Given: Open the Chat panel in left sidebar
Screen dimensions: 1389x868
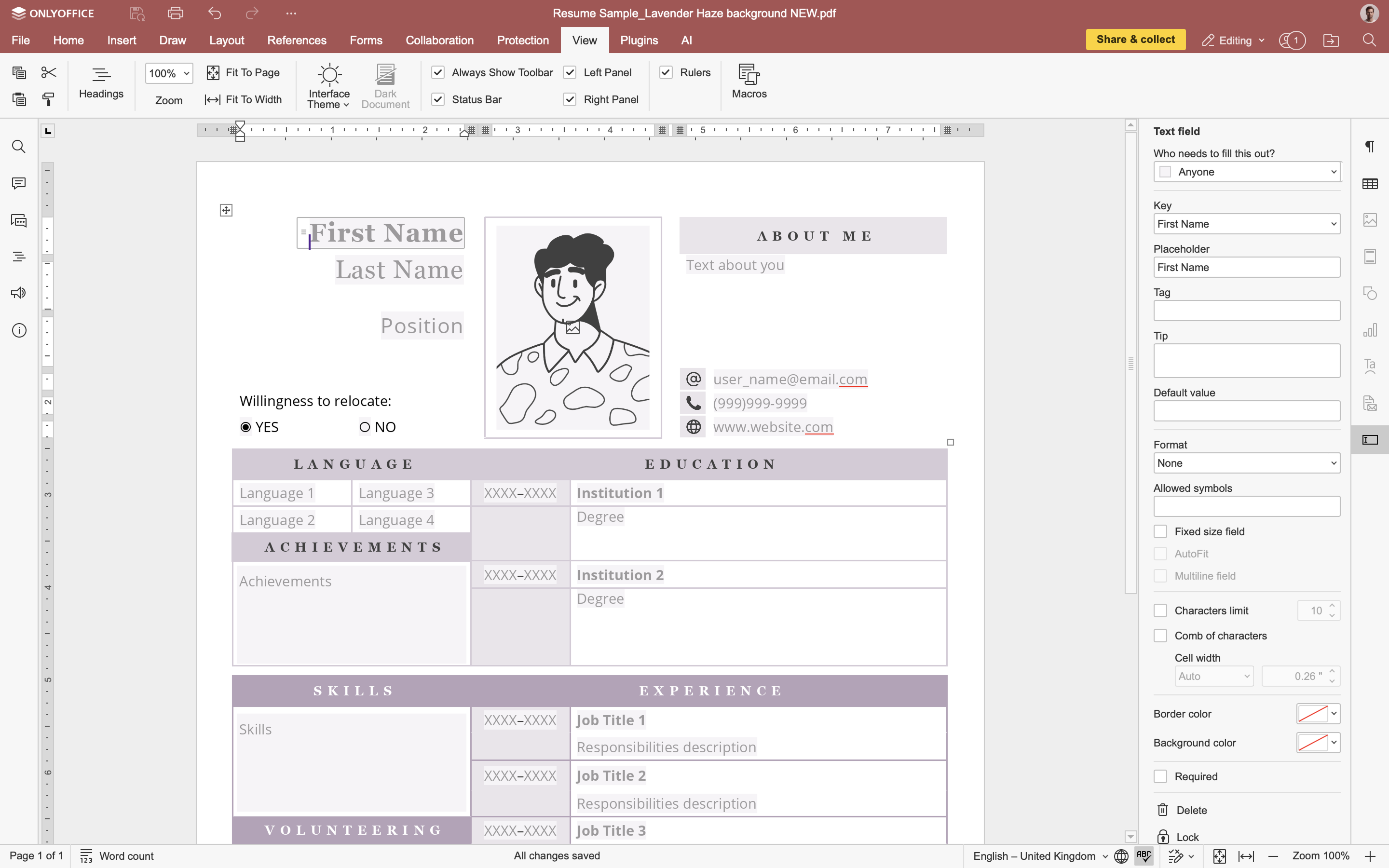Looking at the screenshot, I should coord(19,220).
